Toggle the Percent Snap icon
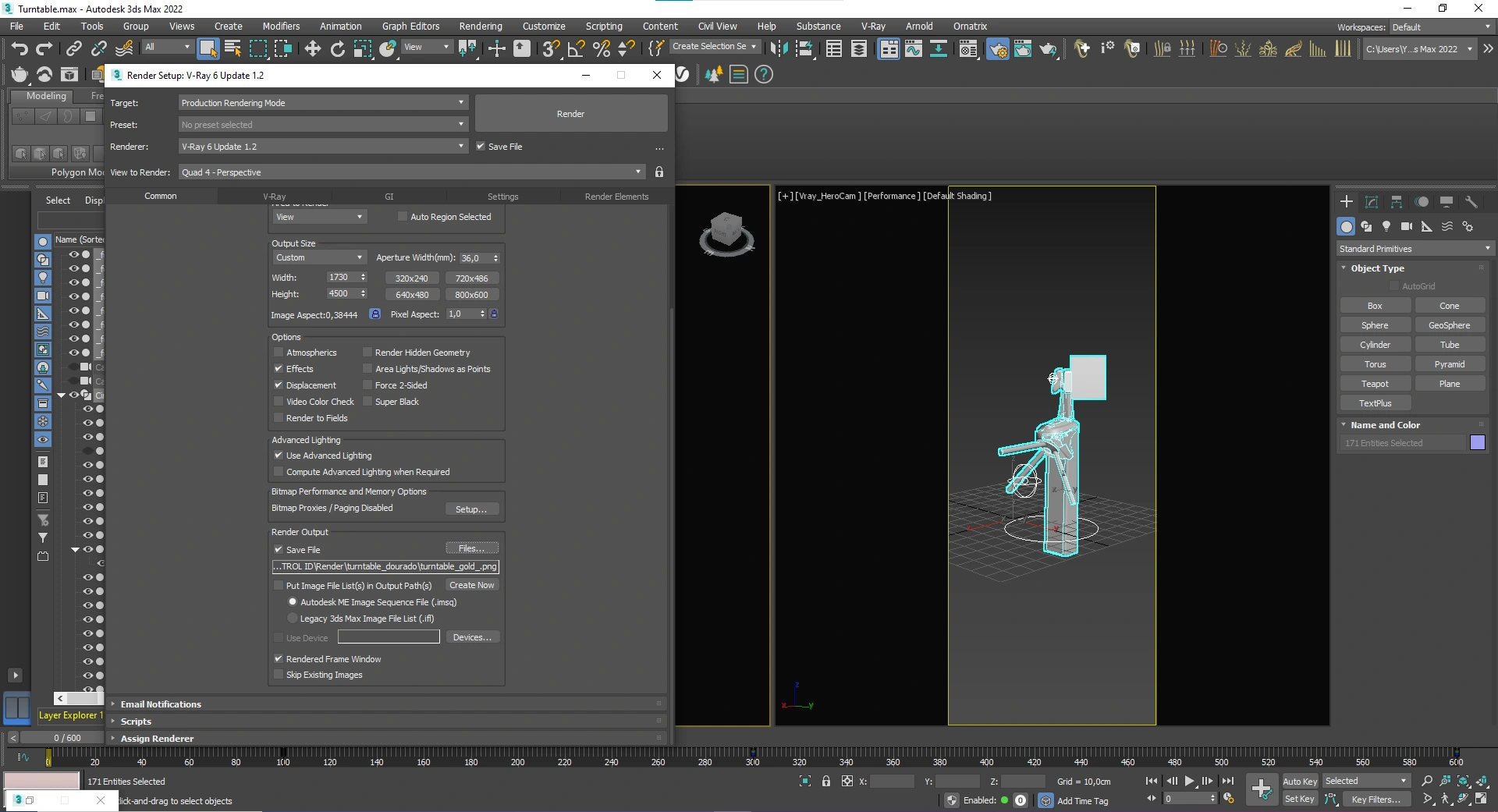1498x812 pixels. [x=602, y=49]
